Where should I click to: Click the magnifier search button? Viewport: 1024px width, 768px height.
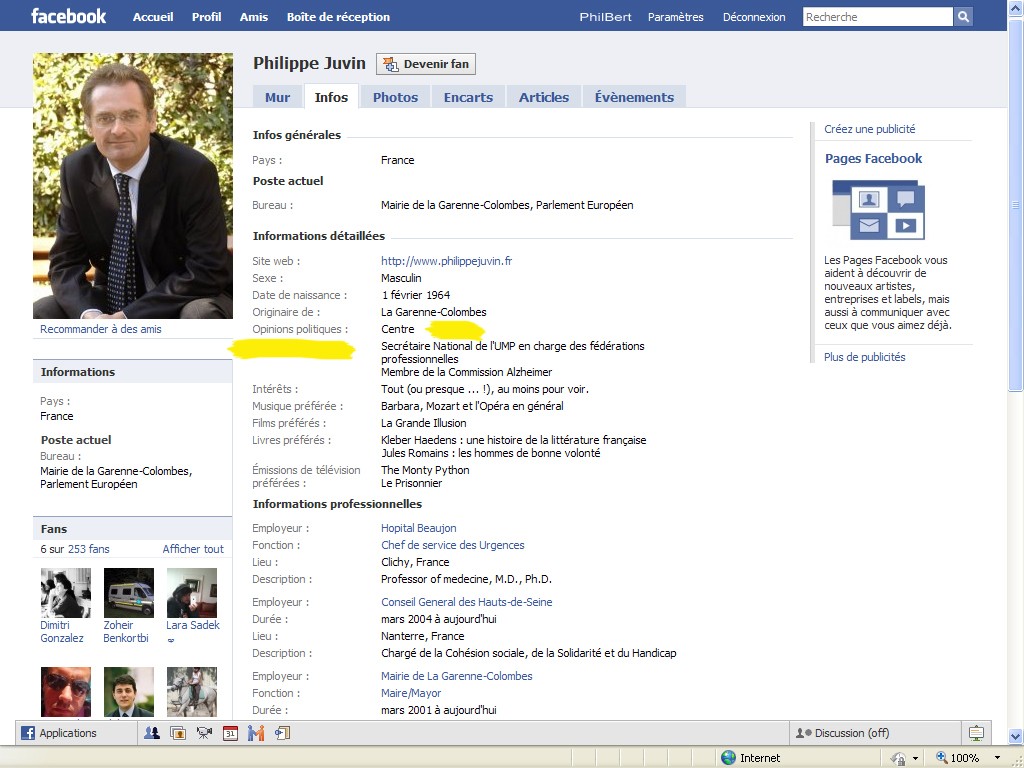(x=963, y=17)
